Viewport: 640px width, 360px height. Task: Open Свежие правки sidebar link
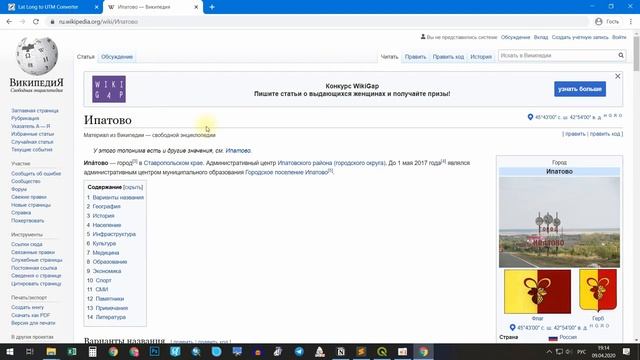29,197
